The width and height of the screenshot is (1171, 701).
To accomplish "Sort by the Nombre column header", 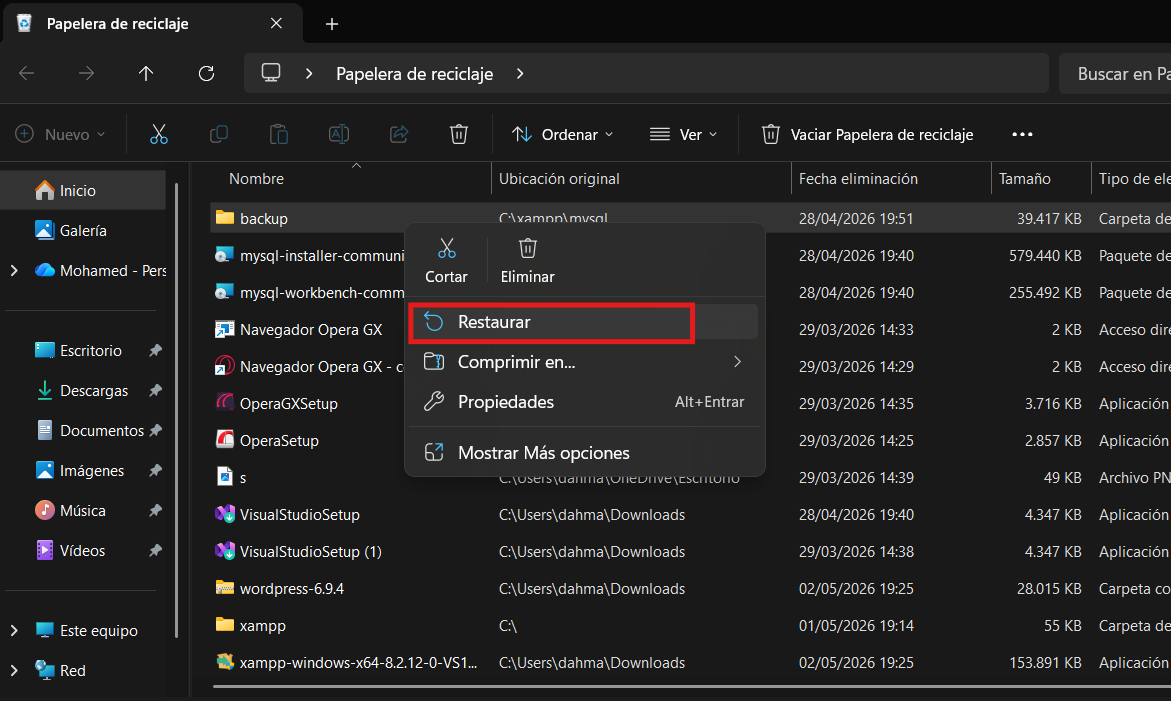I will [x=256, y=178].
